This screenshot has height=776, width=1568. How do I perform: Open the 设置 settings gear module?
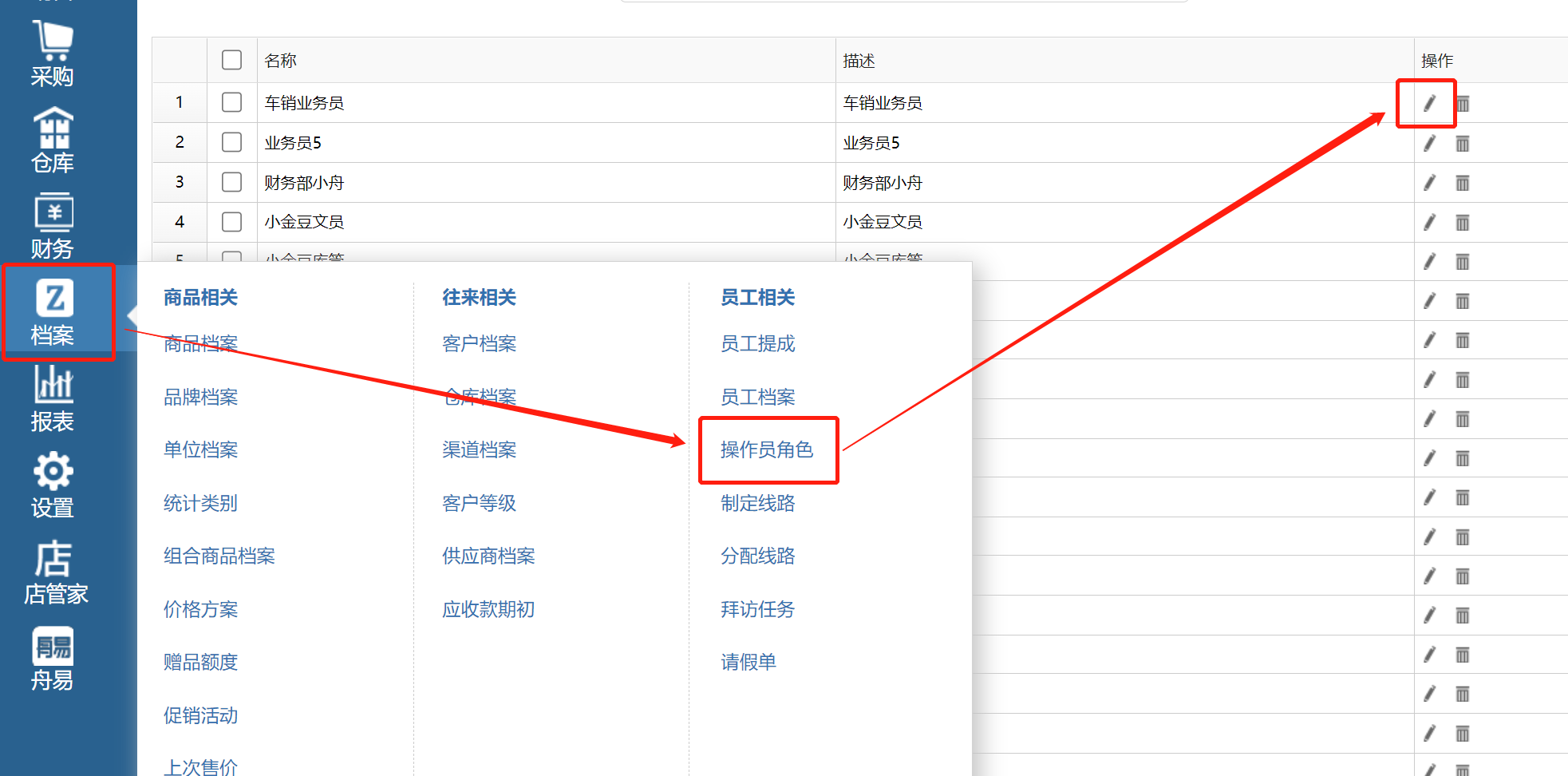point(53,485)
